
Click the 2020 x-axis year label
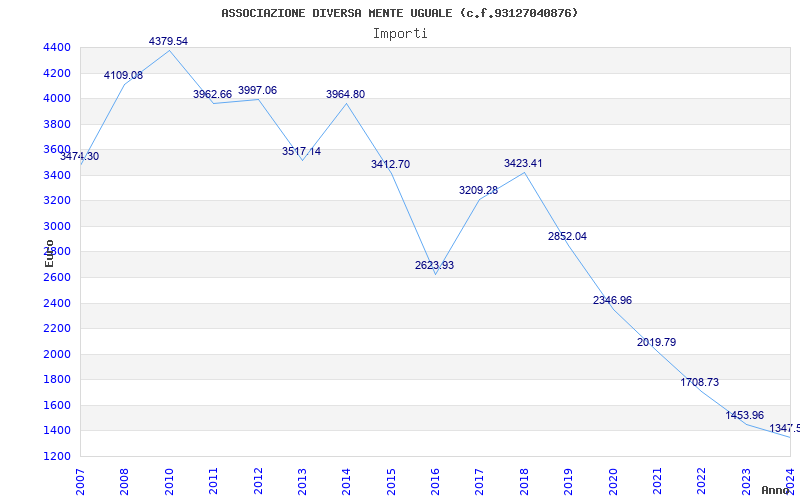point(613,481)
